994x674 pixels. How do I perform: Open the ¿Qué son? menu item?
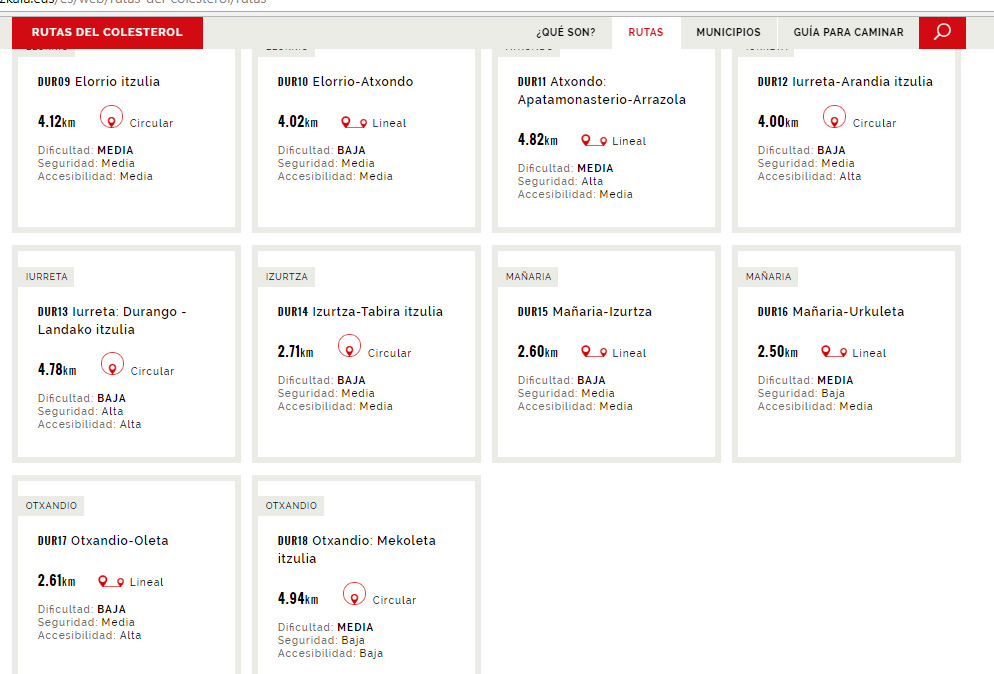tap(565, 32)
